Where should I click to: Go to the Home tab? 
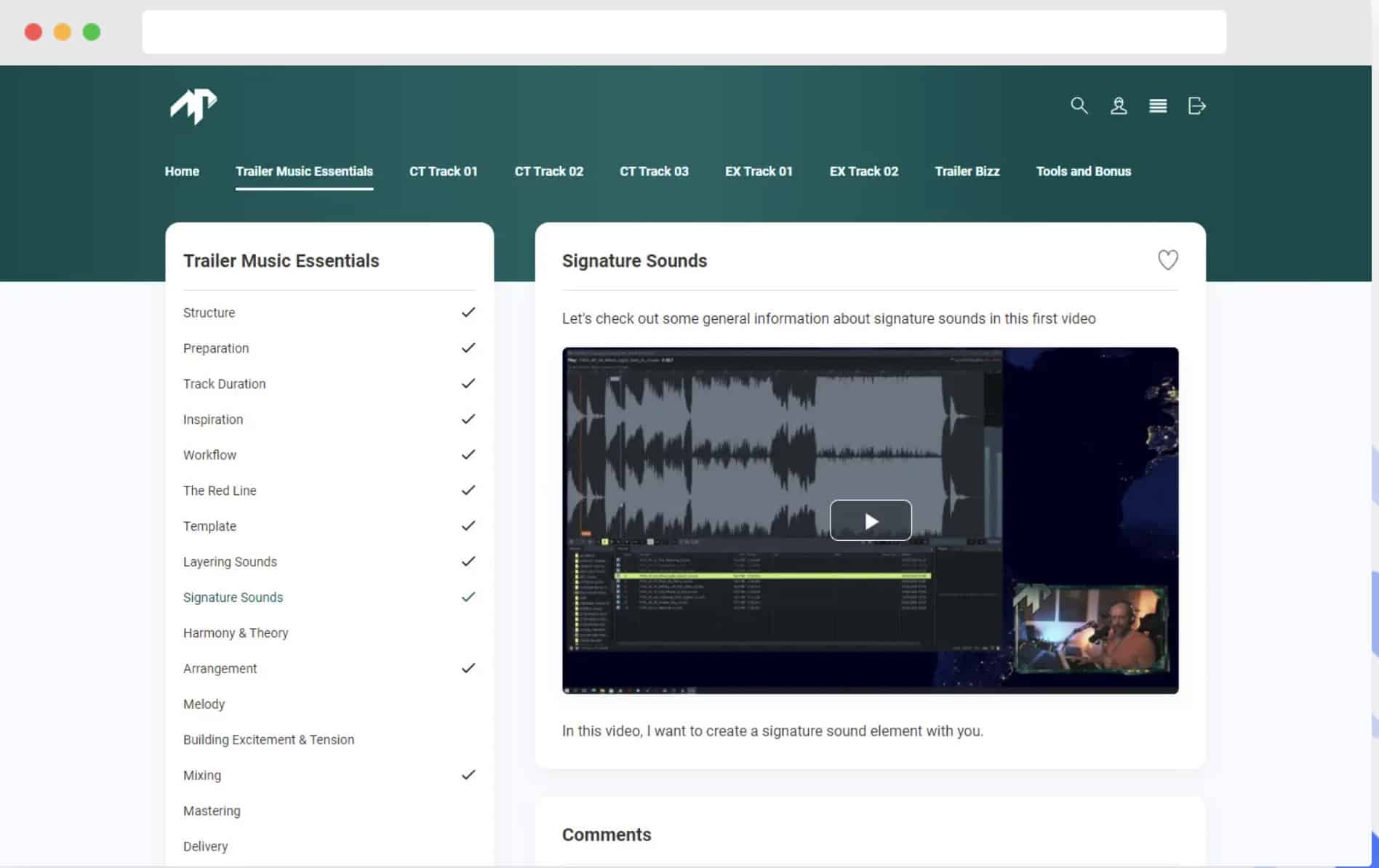tap(182, 172)
